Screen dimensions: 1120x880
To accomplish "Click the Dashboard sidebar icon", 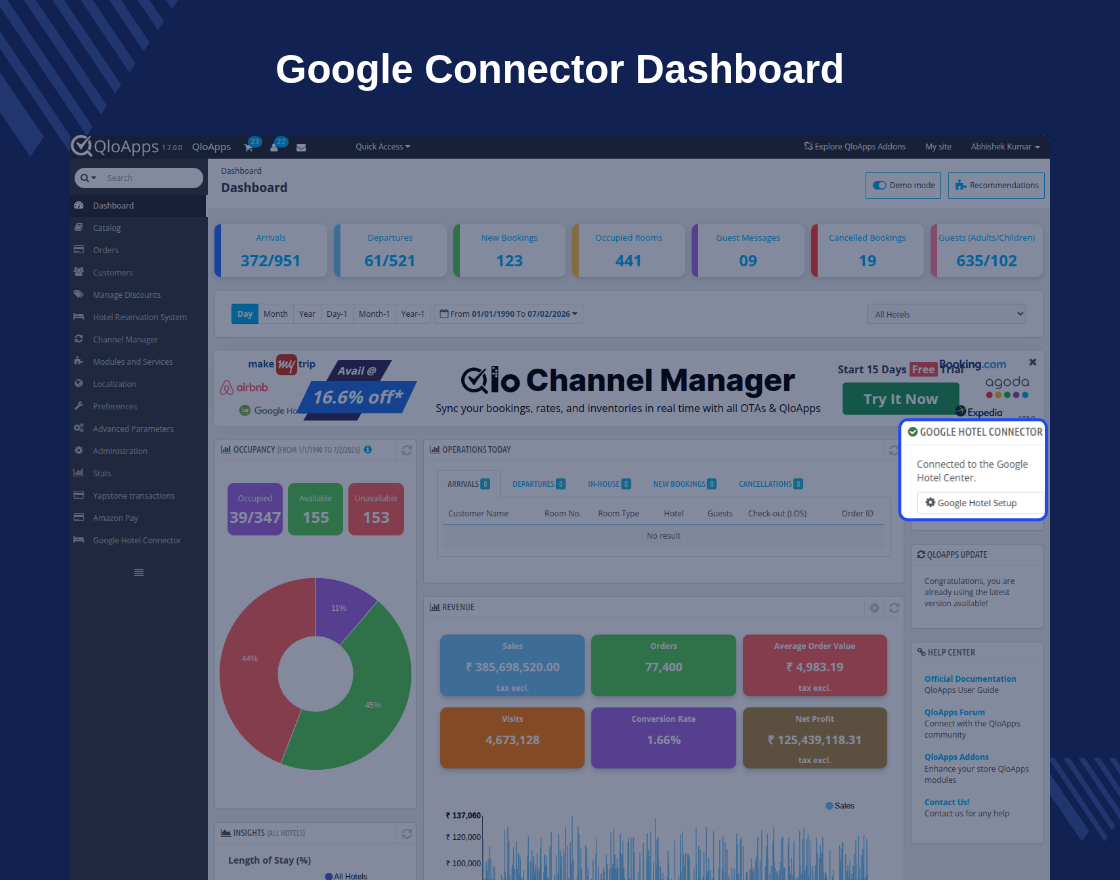I will click(x=79, y=205).
